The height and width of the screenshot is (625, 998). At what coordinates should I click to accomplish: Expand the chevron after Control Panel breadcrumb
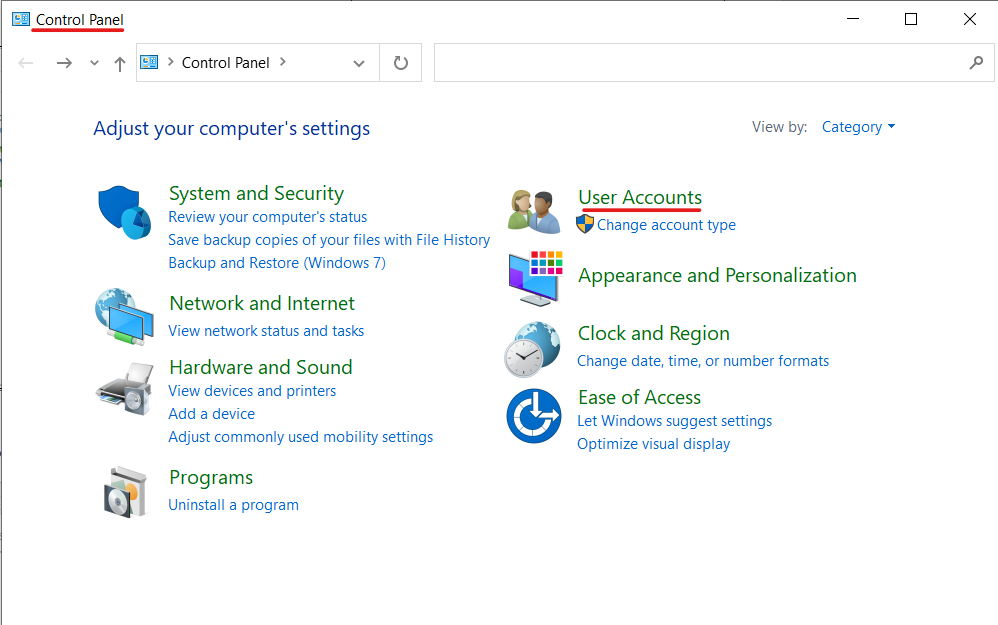tap(283, 62)
